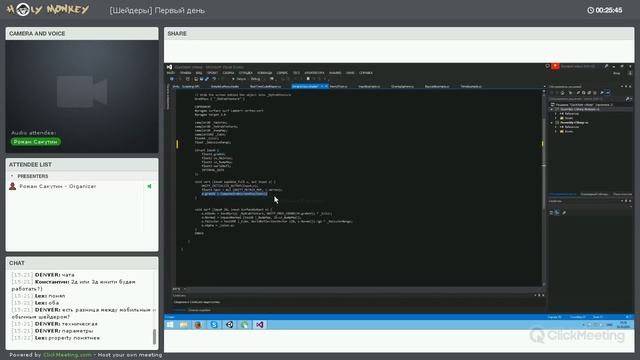Collapse the PRESENTERS group in attendee list
Image resolution: width=640 pixels, height=360 pixels.
(x=12, y=176)
